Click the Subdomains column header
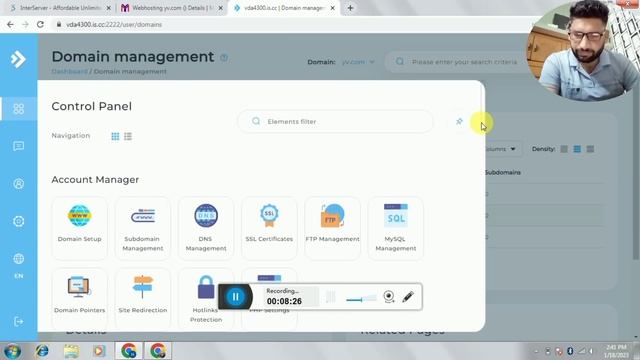Image resolution: width=640 pixels, height=360 pixels. (x=503, y=173)
